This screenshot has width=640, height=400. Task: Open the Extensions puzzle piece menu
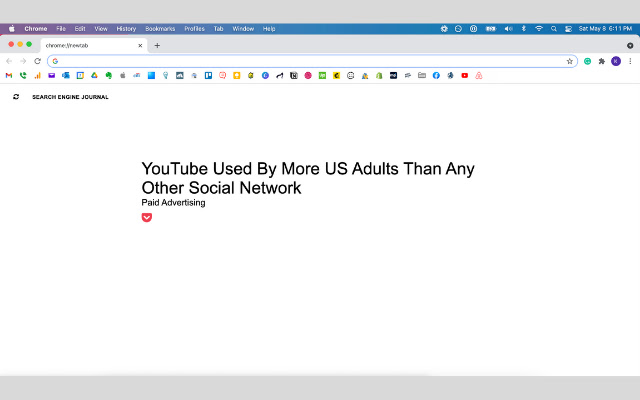point(602,61)
